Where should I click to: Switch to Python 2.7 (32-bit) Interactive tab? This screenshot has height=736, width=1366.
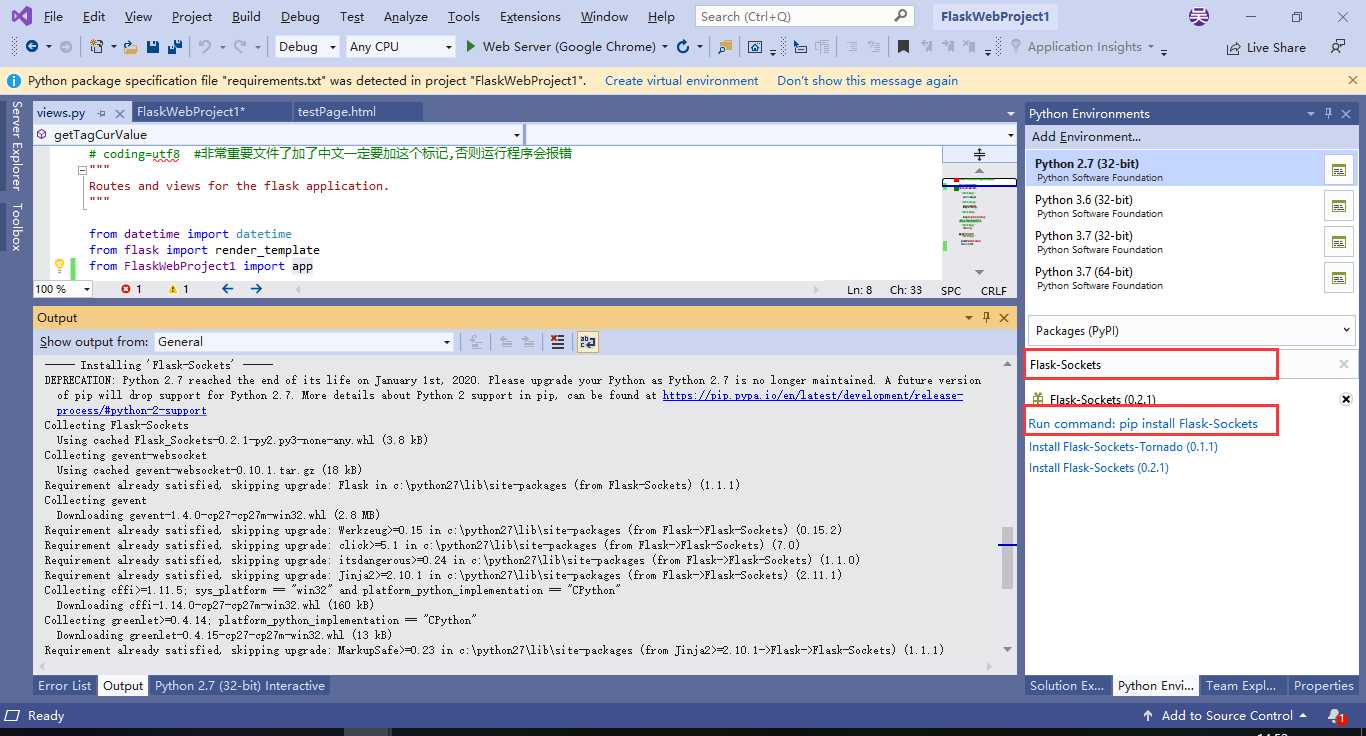(240, 686)
